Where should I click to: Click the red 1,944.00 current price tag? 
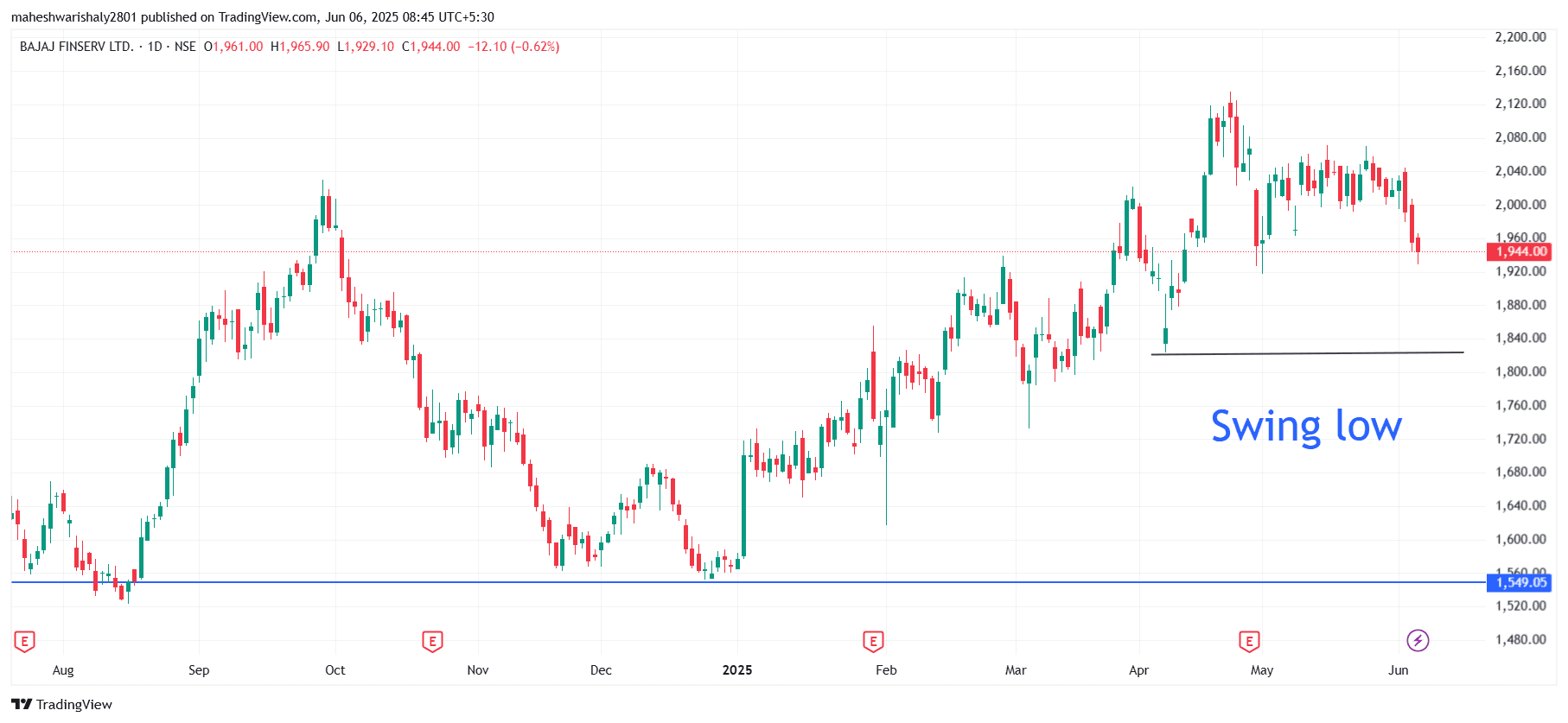(x=1519, y=251)
